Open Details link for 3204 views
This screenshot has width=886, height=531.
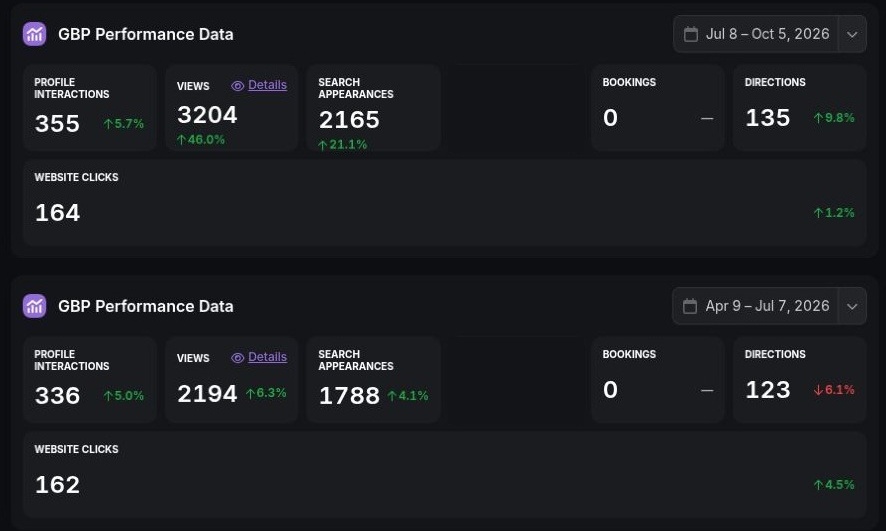click(267, 85)
